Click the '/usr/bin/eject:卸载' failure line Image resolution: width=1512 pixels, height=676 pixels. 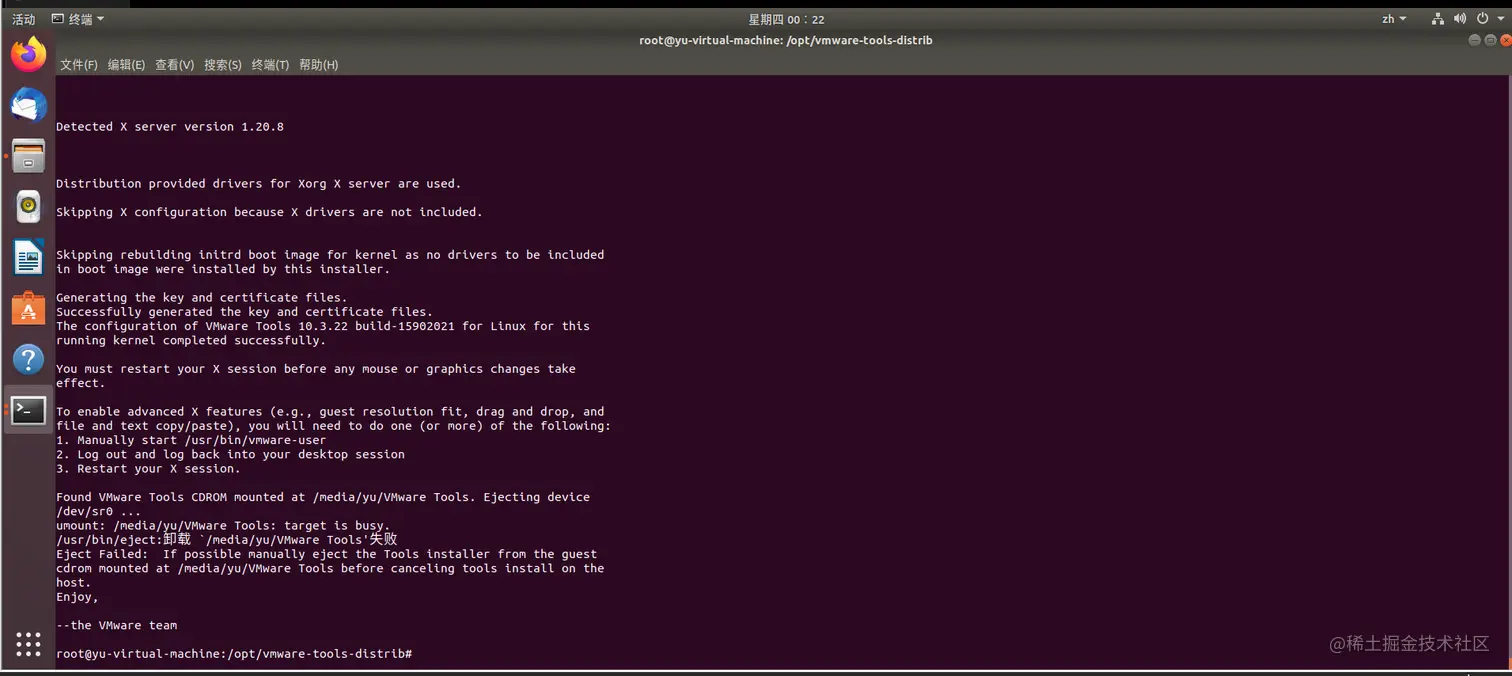(227, 540)
